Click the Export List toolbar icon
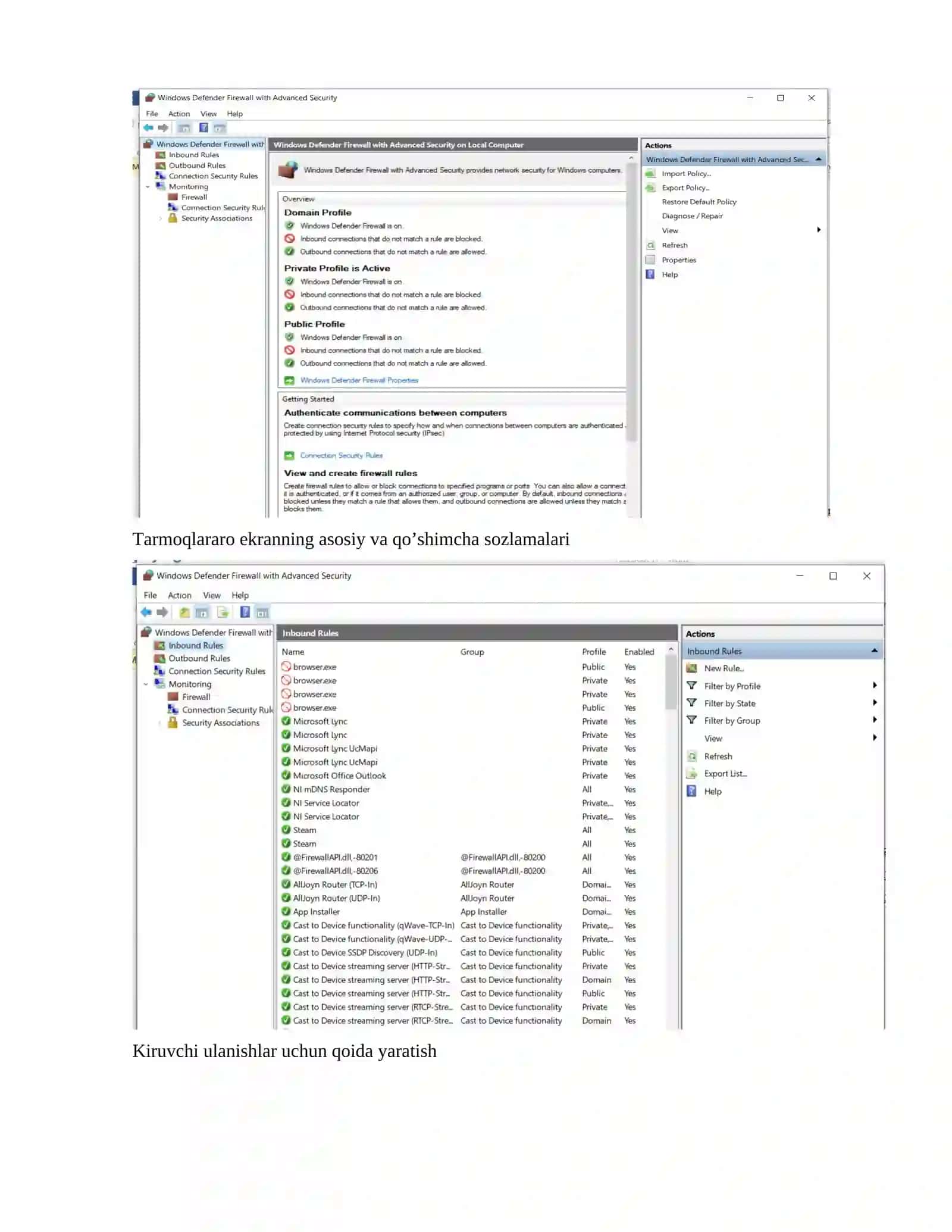952x1232 pixels. click(223, 612)
